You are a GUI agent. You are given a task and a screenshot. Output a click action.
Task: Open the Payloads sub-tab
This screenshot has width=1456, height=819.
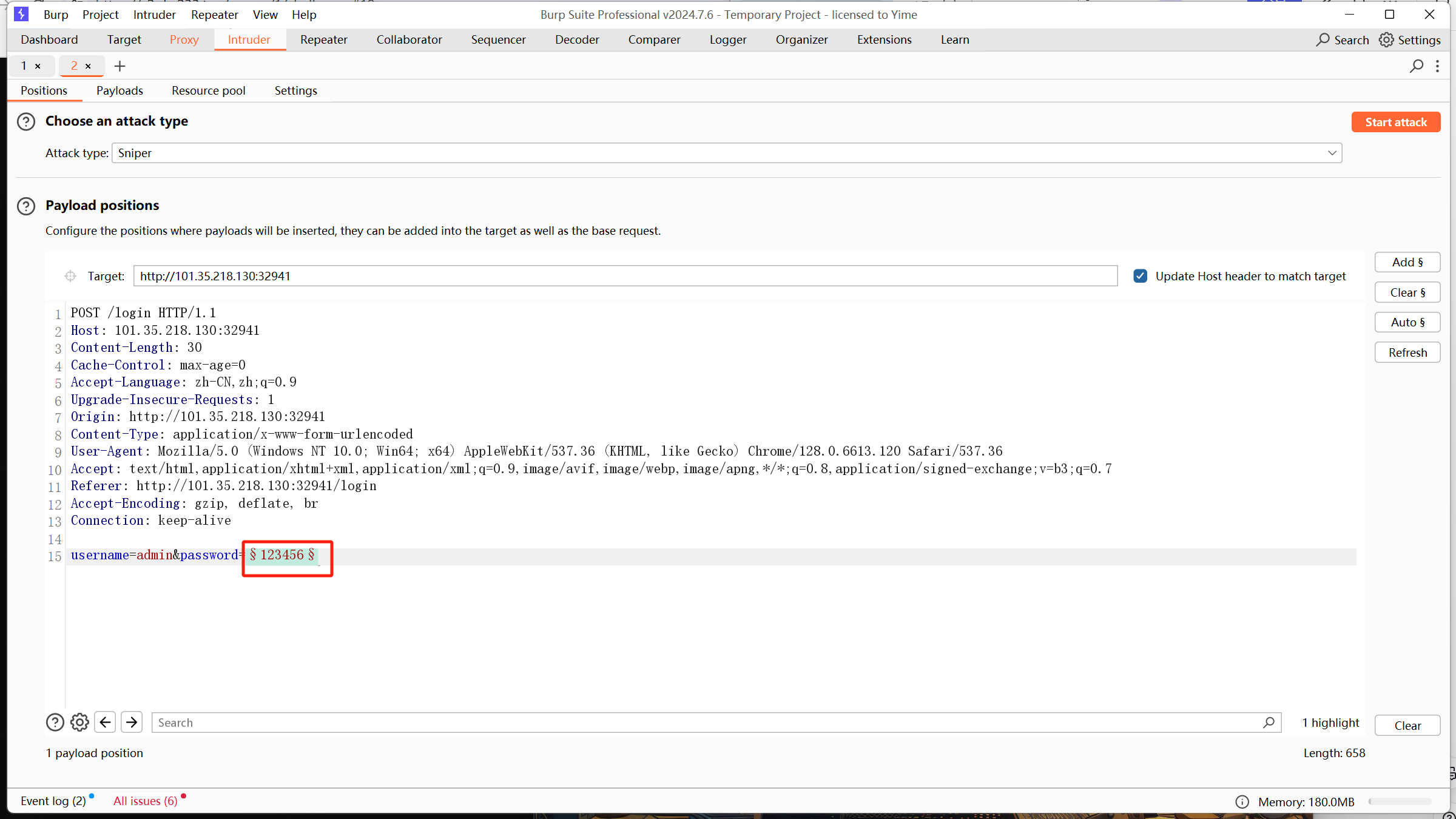tap(120, 90)
